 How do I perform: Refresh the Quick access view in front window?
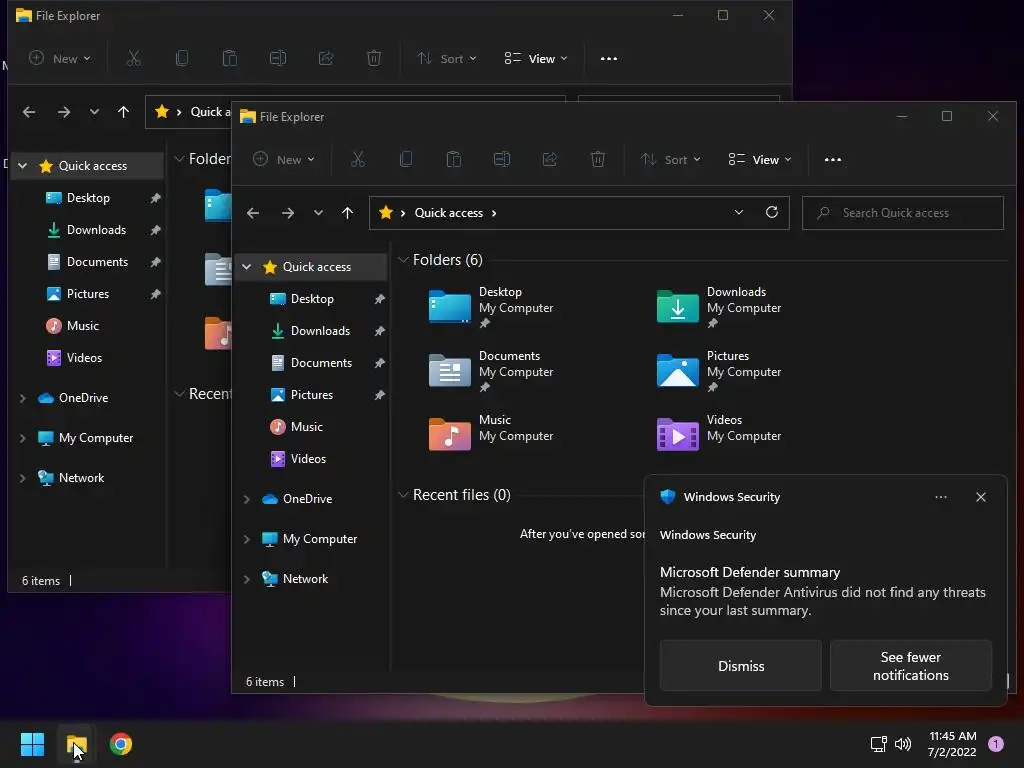(772, 212)
